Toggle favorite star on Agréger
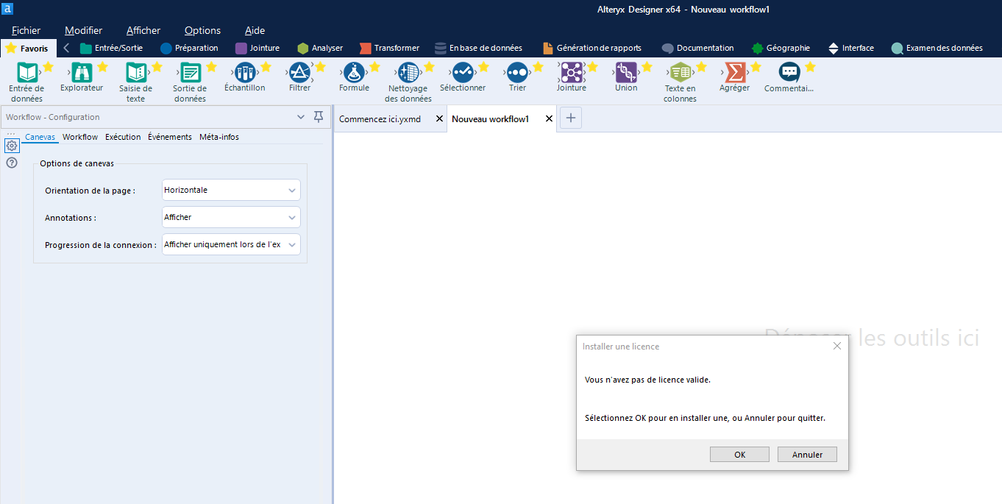This screenshot has height=504, width=1002. tap(755, 66)
